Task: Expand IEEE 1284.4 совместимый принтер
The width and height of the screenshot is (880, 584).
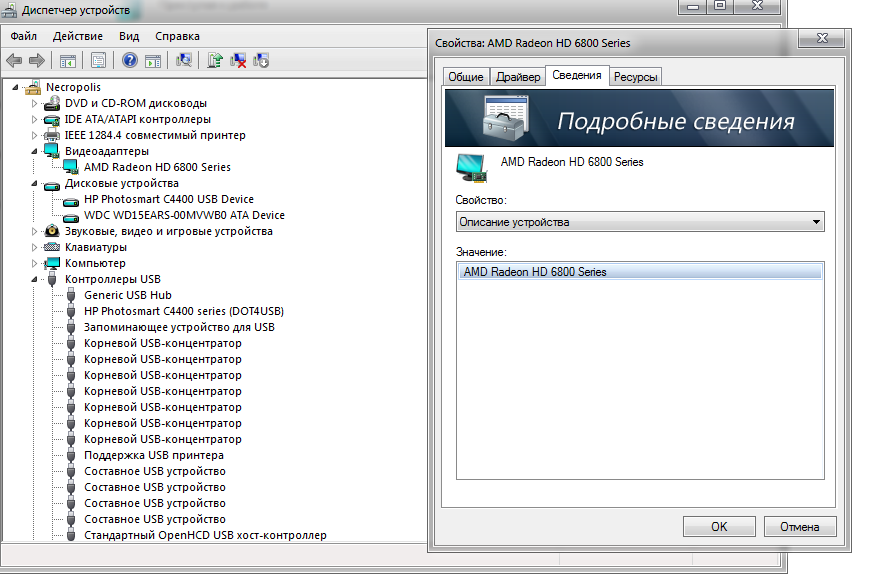Action: (x=34, y=135)
